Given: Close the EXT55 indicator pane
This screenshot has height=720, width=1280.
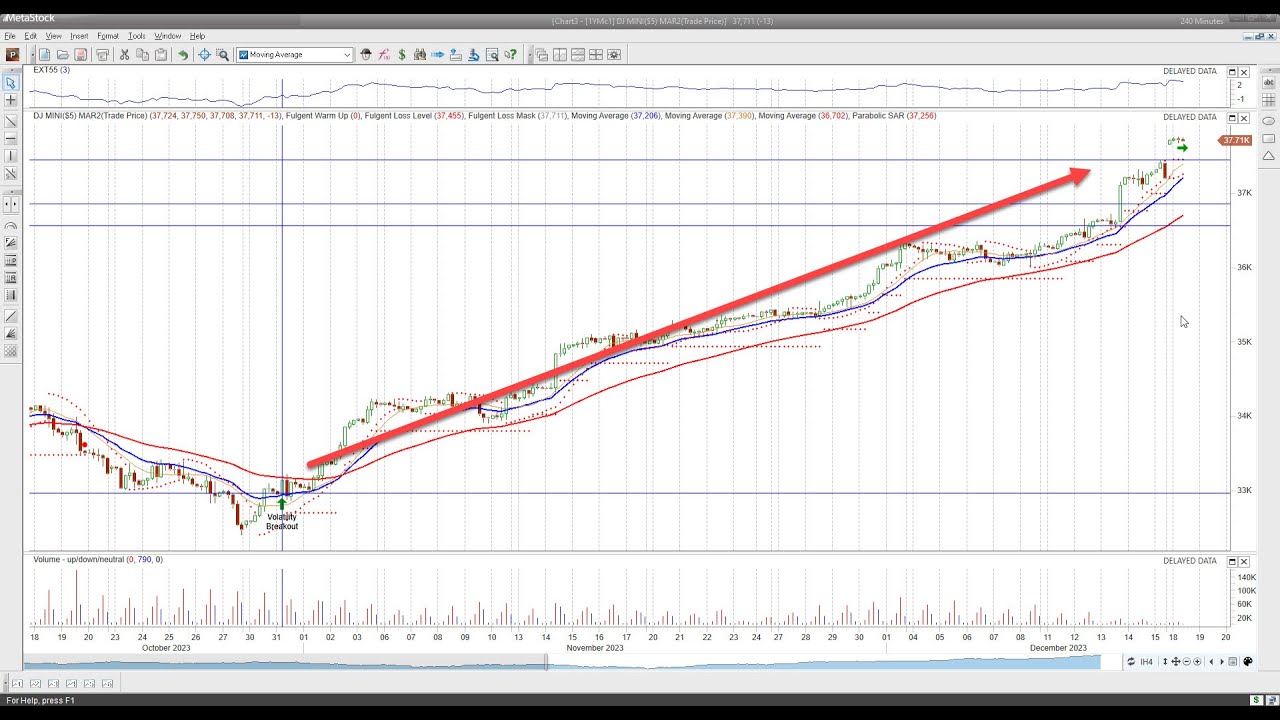Looking at the screenshot, I should (x=1244, y=72).
